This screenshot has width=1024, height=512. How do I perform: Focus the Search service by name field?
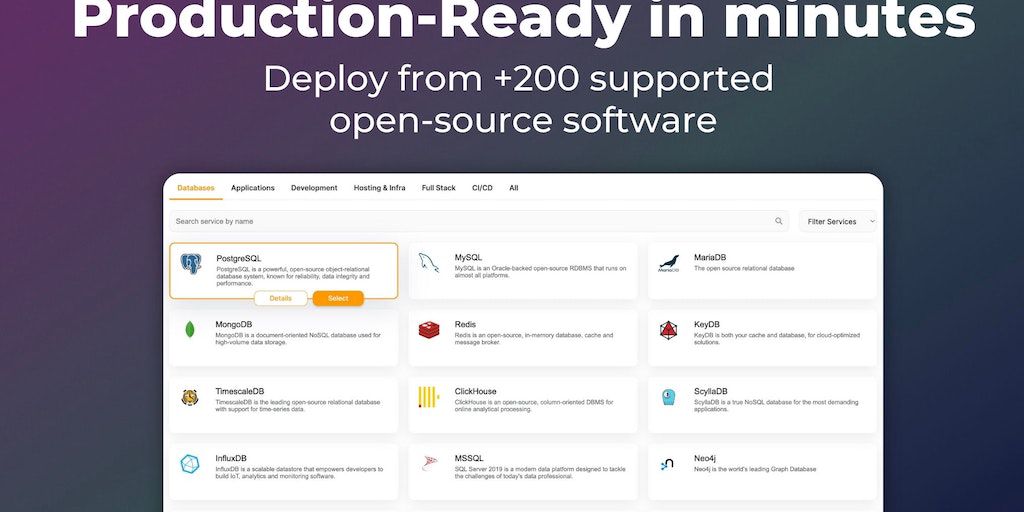click(x=479, y=221)
